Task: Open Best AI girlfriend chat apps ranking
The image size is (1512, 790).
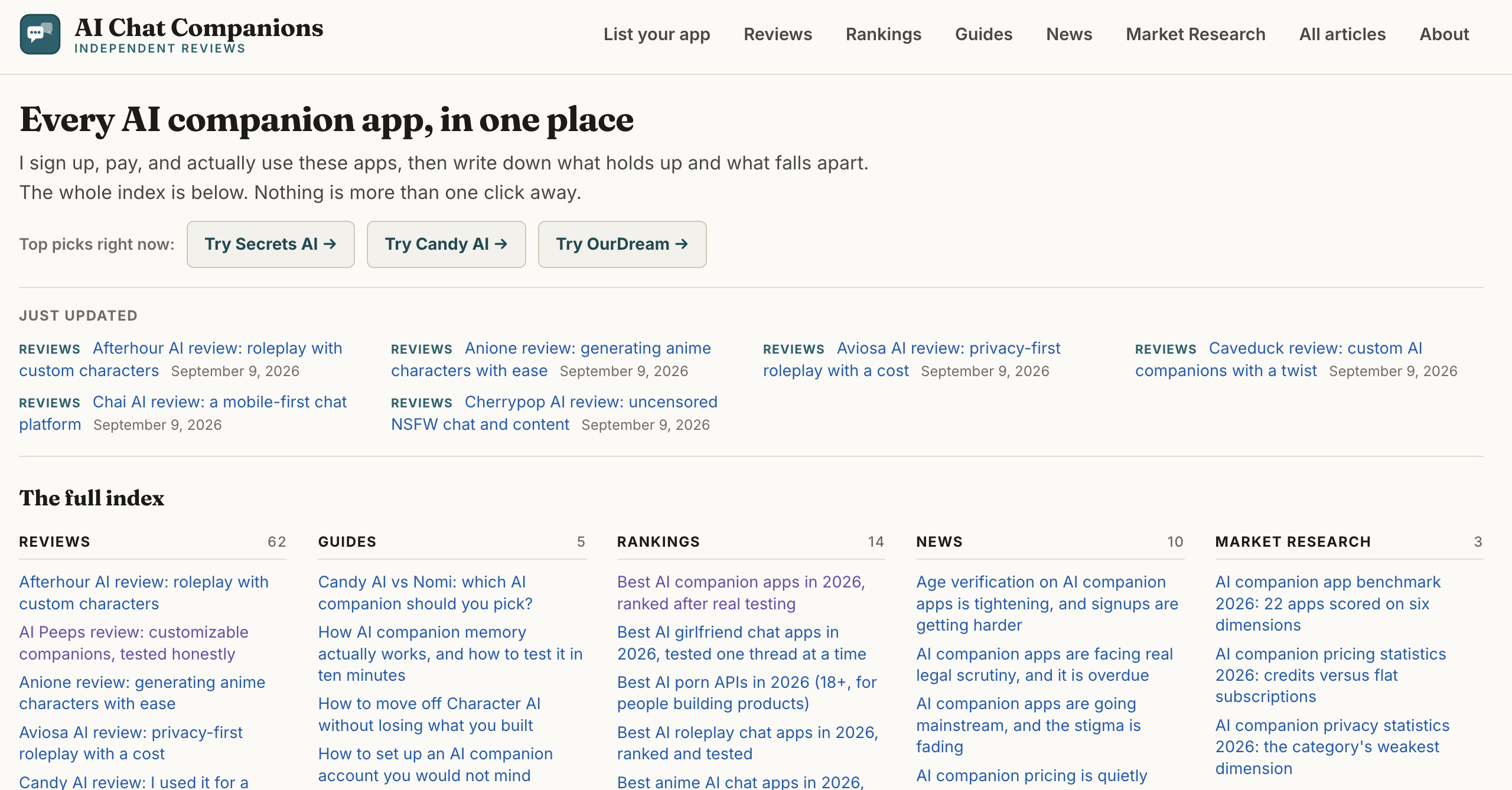Action: [x=741, y=642]
